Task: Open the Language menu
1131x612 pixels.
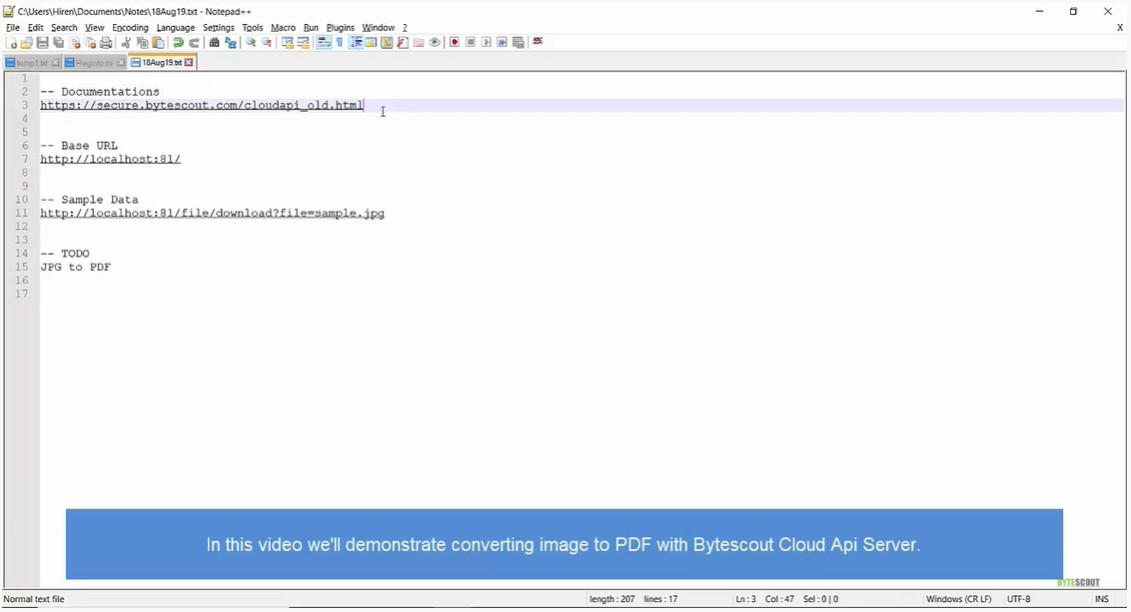Action: pos(175,27)
